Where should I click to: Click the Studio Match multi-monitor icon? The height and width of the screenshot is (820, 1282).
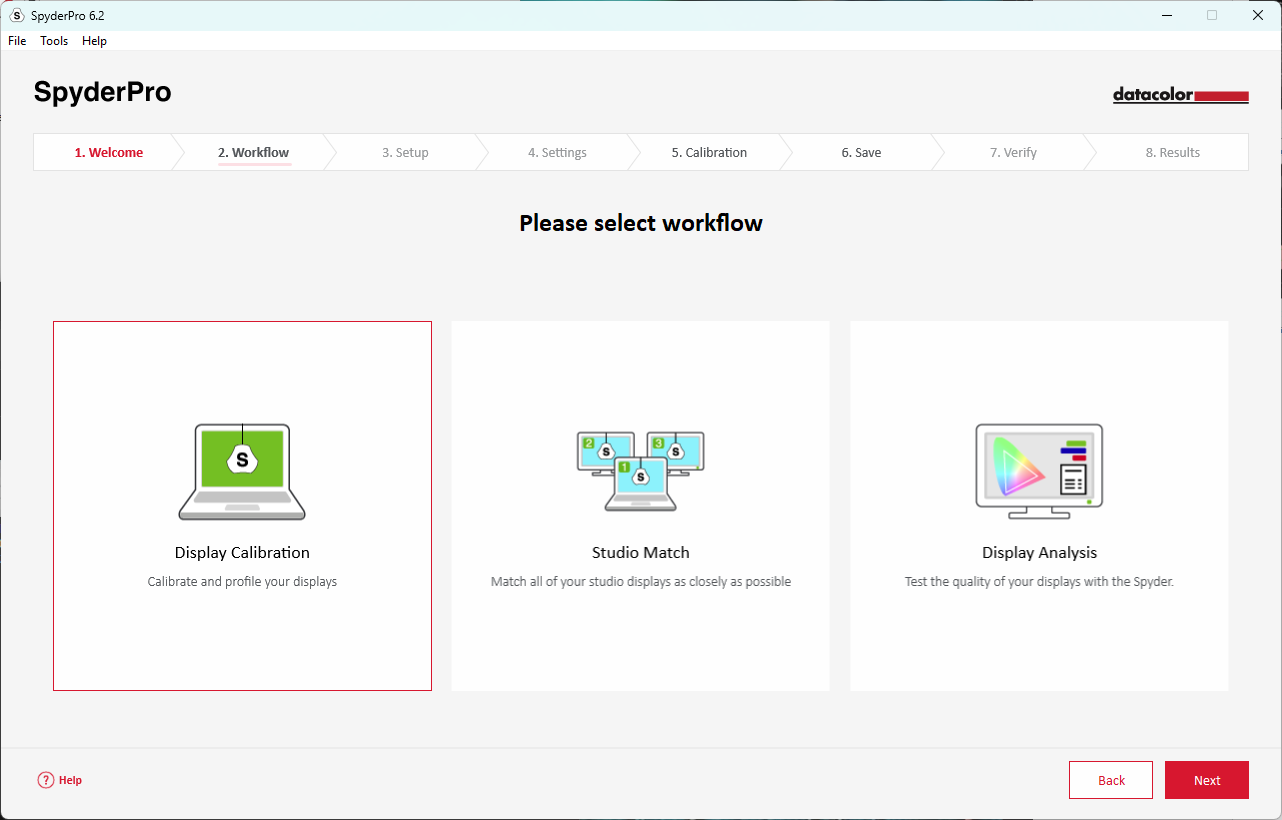pos(640,471)
